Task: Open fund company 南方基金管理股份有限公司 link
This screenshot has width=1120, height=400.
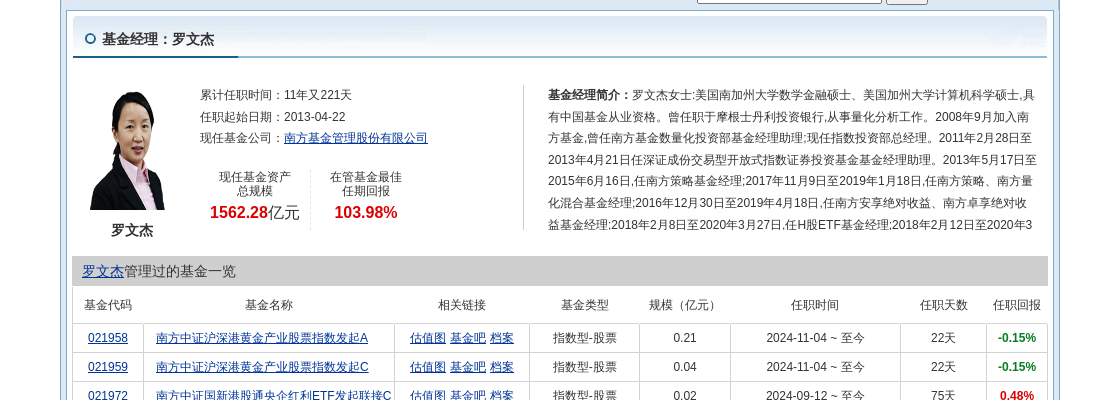Action: (x=356, y=138)
